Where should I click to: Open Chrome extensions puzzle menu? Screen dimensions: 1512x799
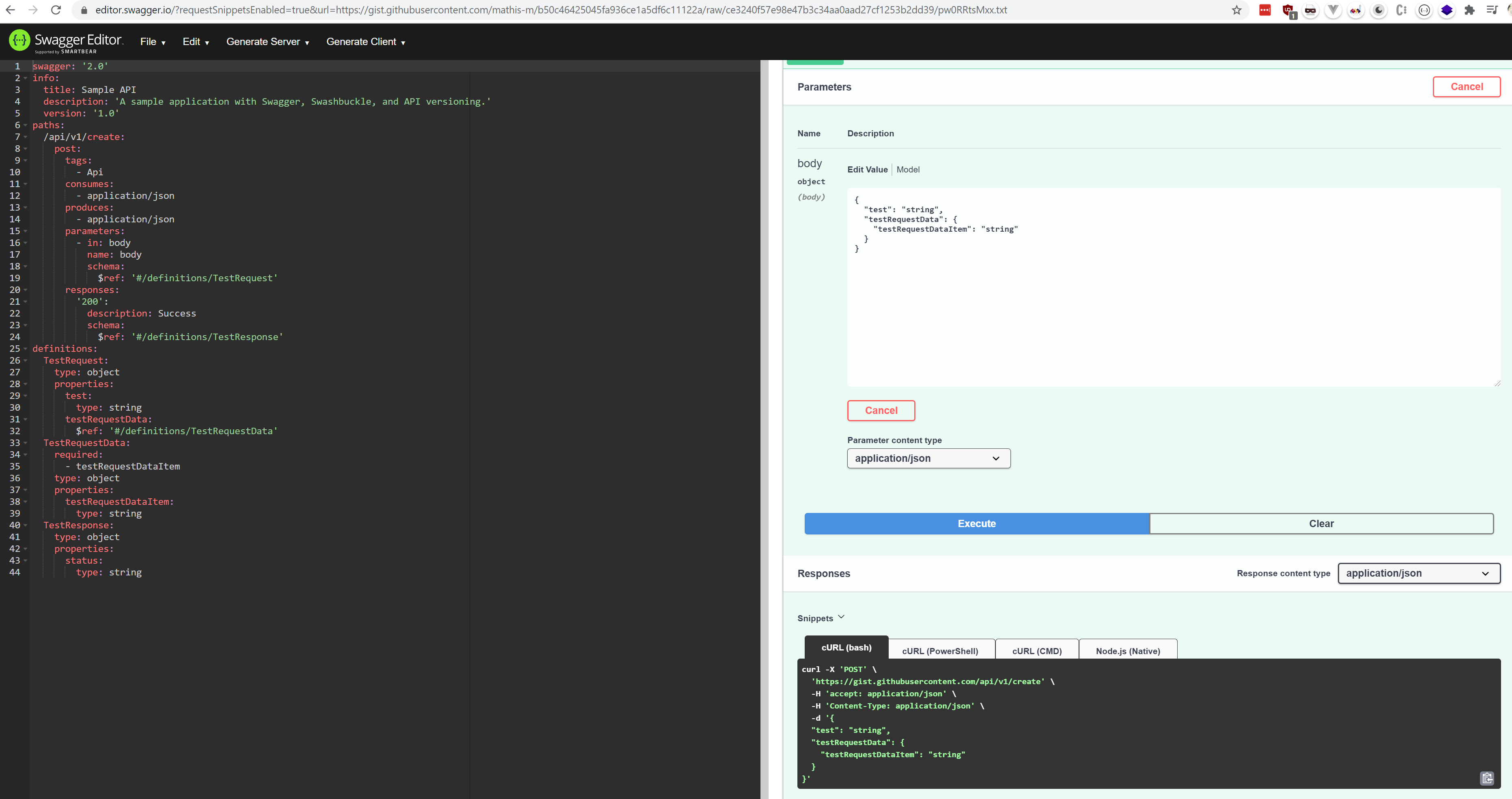[1469, 10]
